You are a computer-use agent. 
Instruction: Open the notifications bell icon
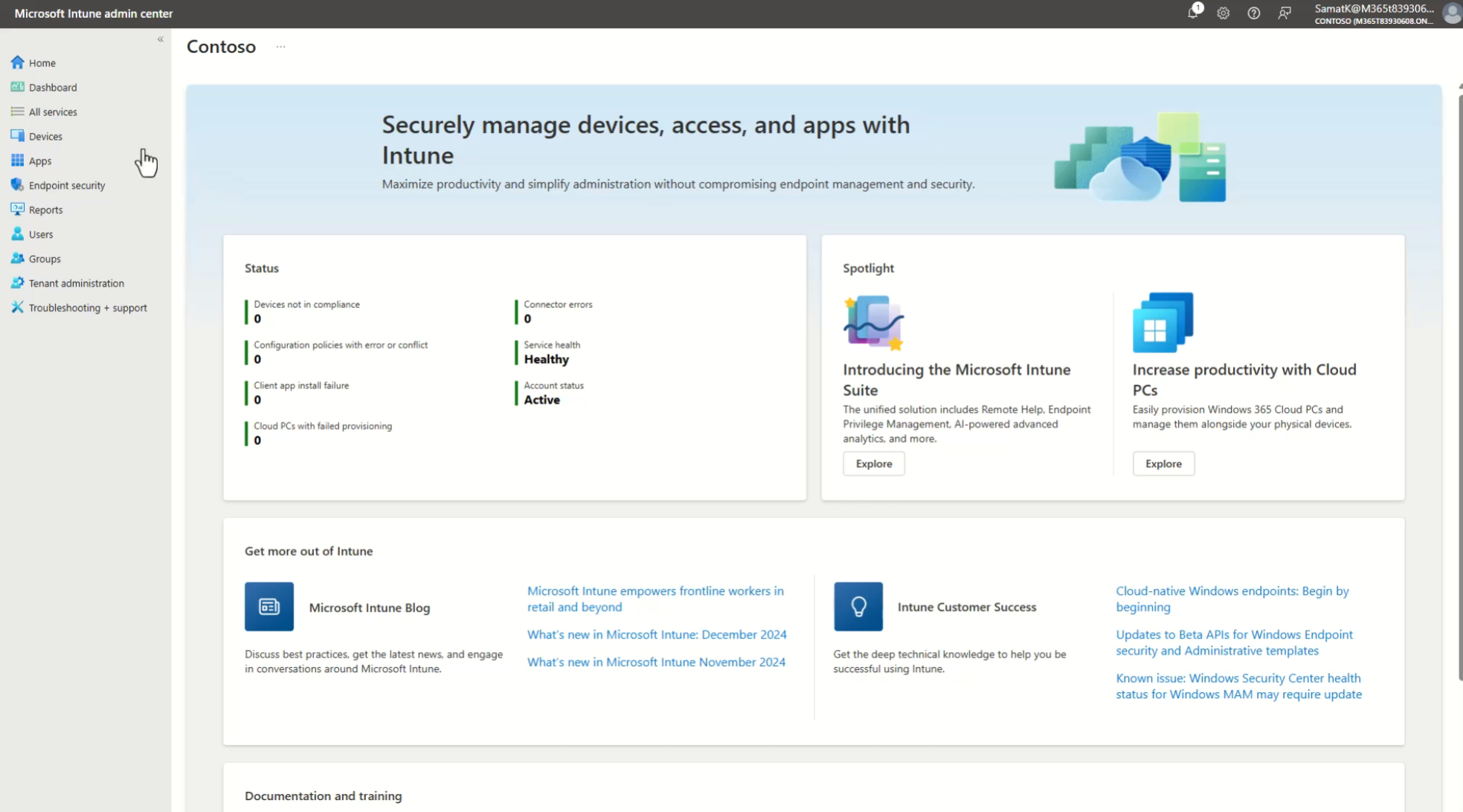click(x=1193, y=13)
